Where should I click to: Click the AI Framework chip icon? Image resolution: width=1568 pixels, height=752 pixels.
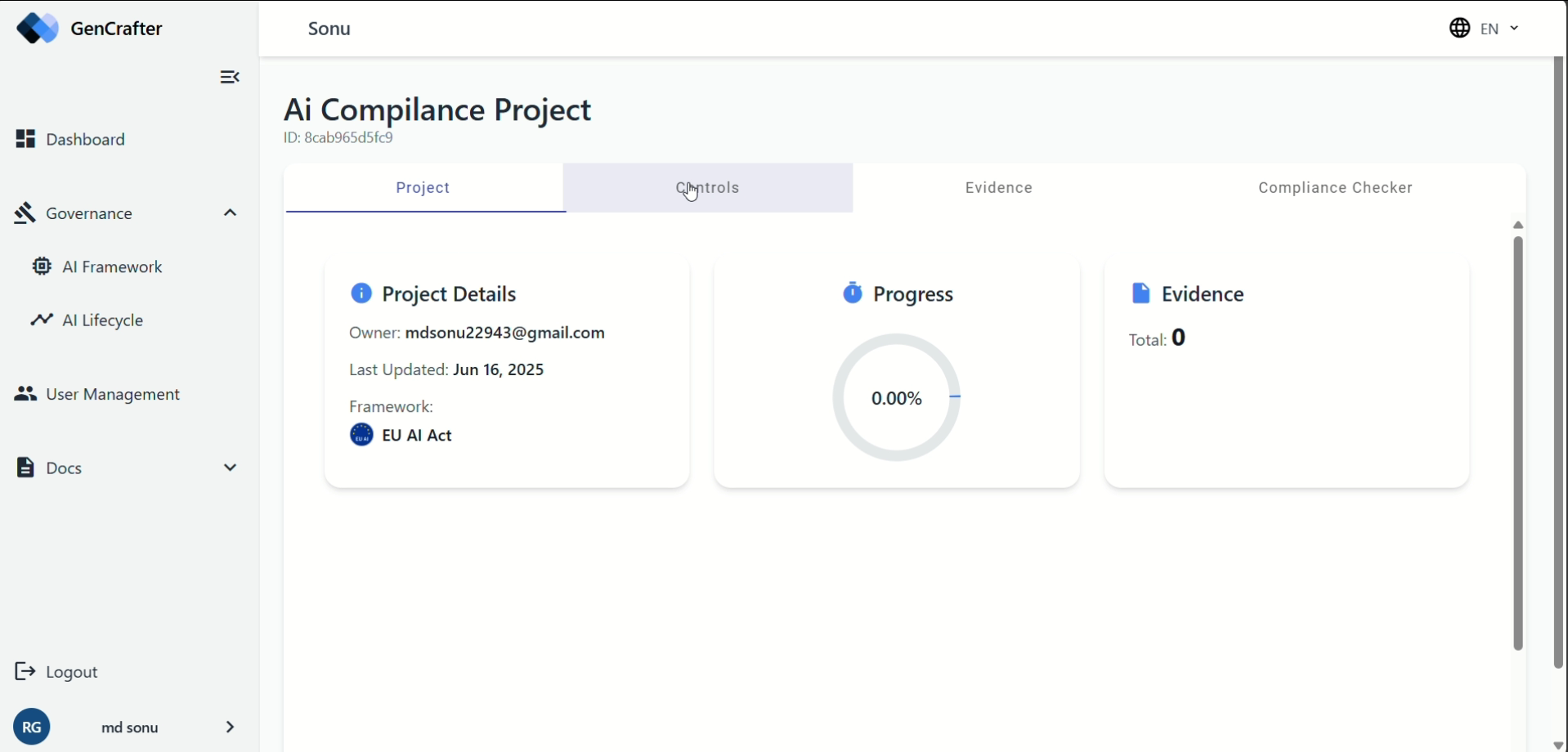coord(42,266)
